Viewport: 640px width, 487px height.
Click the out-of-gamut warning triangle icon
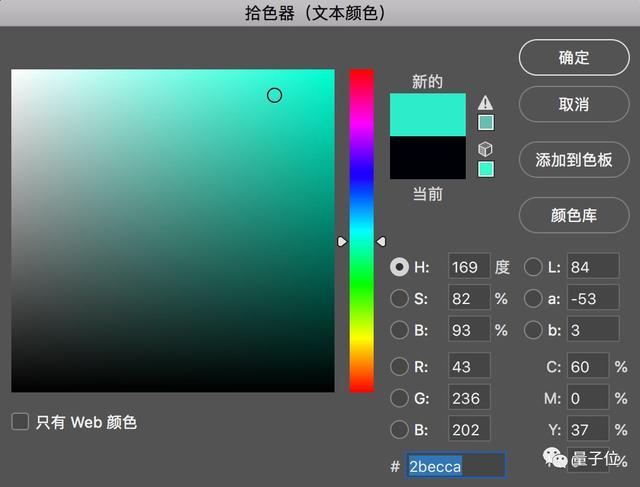click(x=486, y=102)
